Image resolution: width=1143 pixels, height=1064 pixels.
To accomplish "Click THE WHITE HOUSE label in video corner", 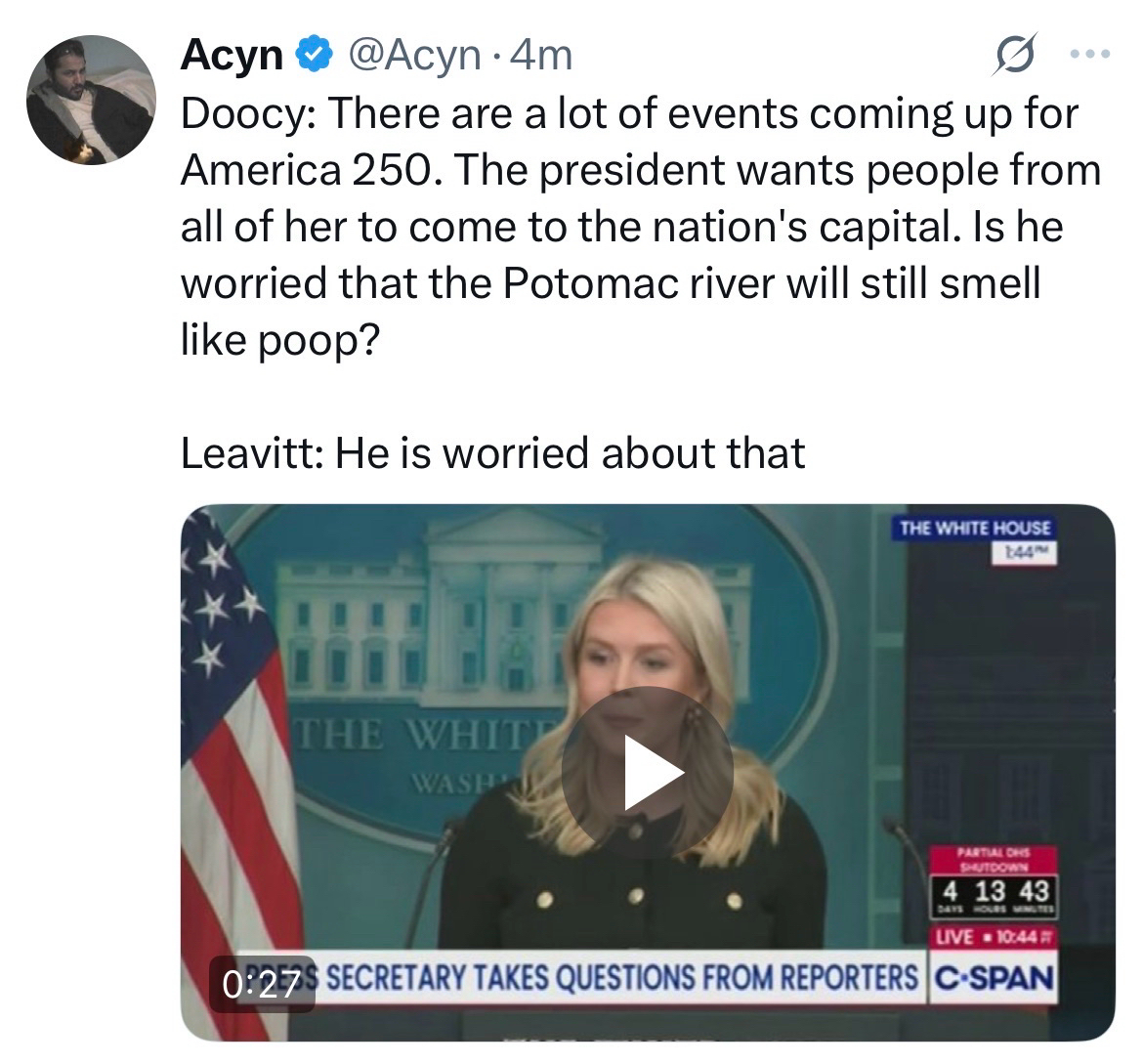I will 974,528.
